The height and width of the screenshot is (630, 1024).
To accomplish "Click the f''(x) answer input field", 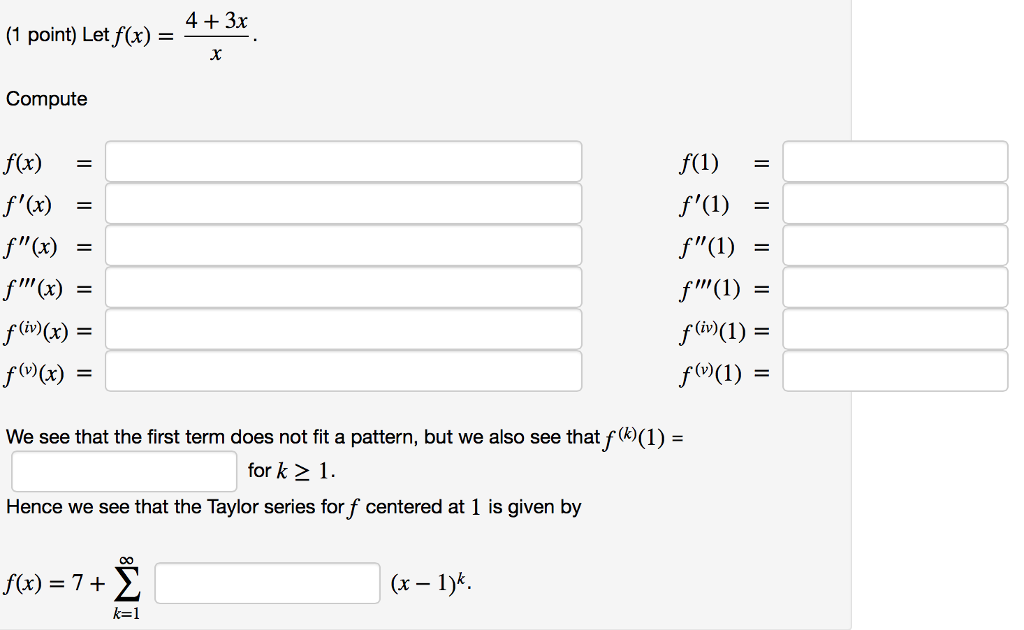I will click(x=345, y=245).
